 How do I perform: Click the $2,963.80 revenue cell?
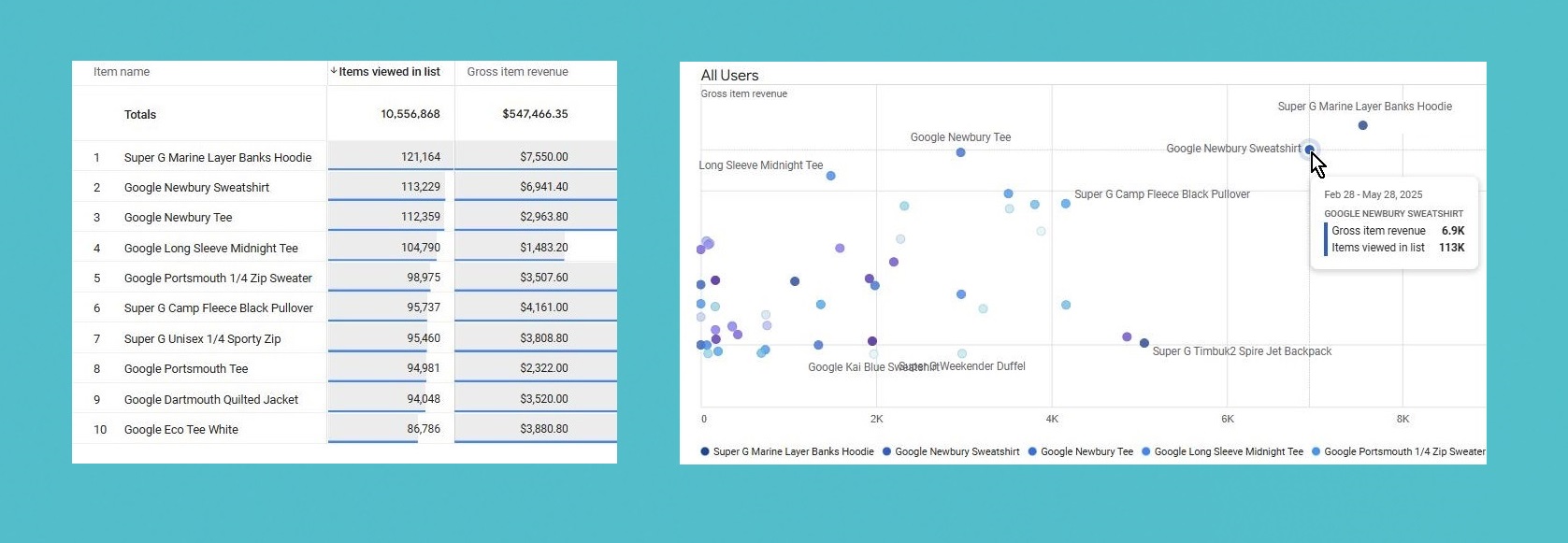coord(544,217)
